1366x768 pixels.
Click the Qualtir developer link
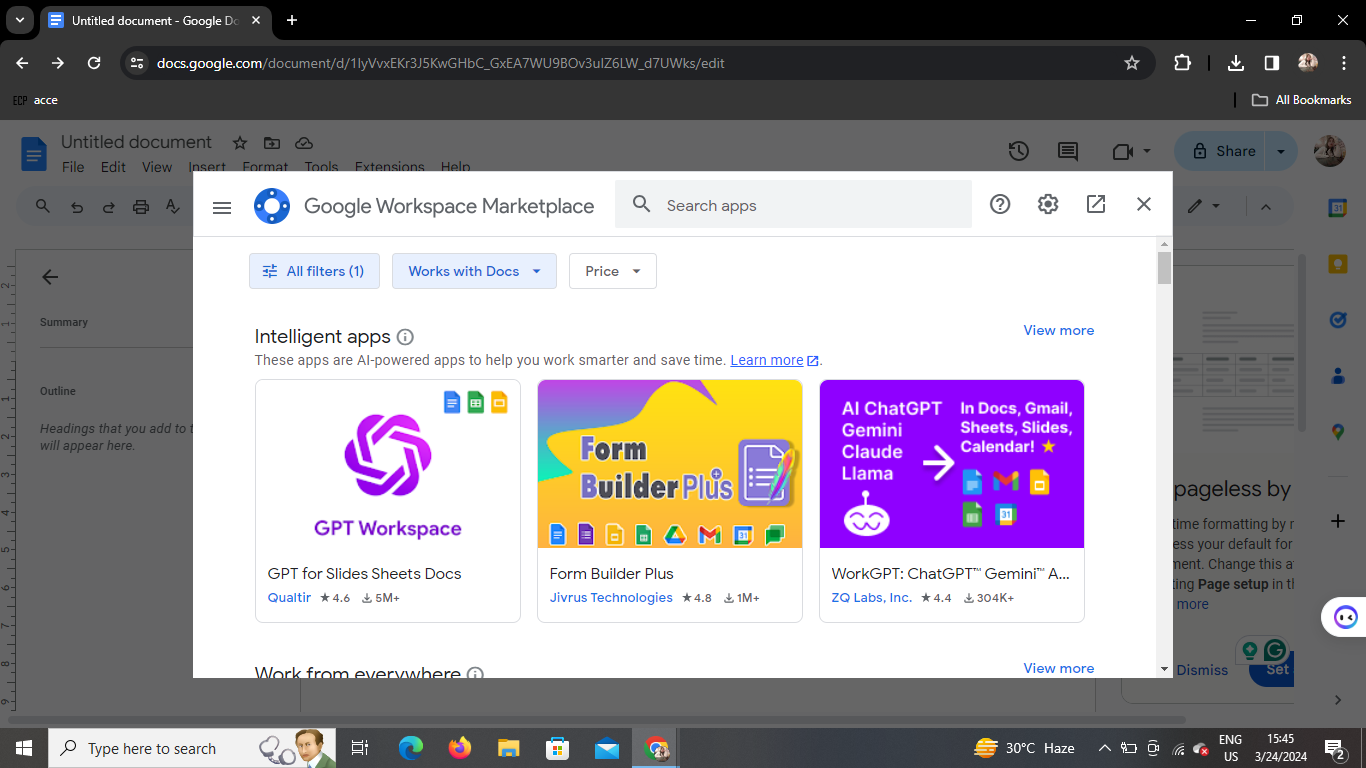[289, 598]
